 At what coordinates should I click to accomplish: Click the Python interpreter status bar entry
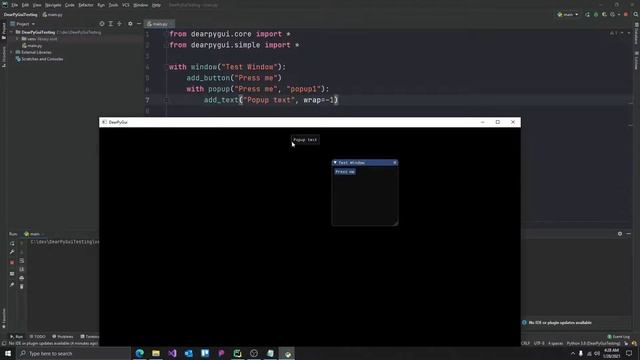[593, 344]
